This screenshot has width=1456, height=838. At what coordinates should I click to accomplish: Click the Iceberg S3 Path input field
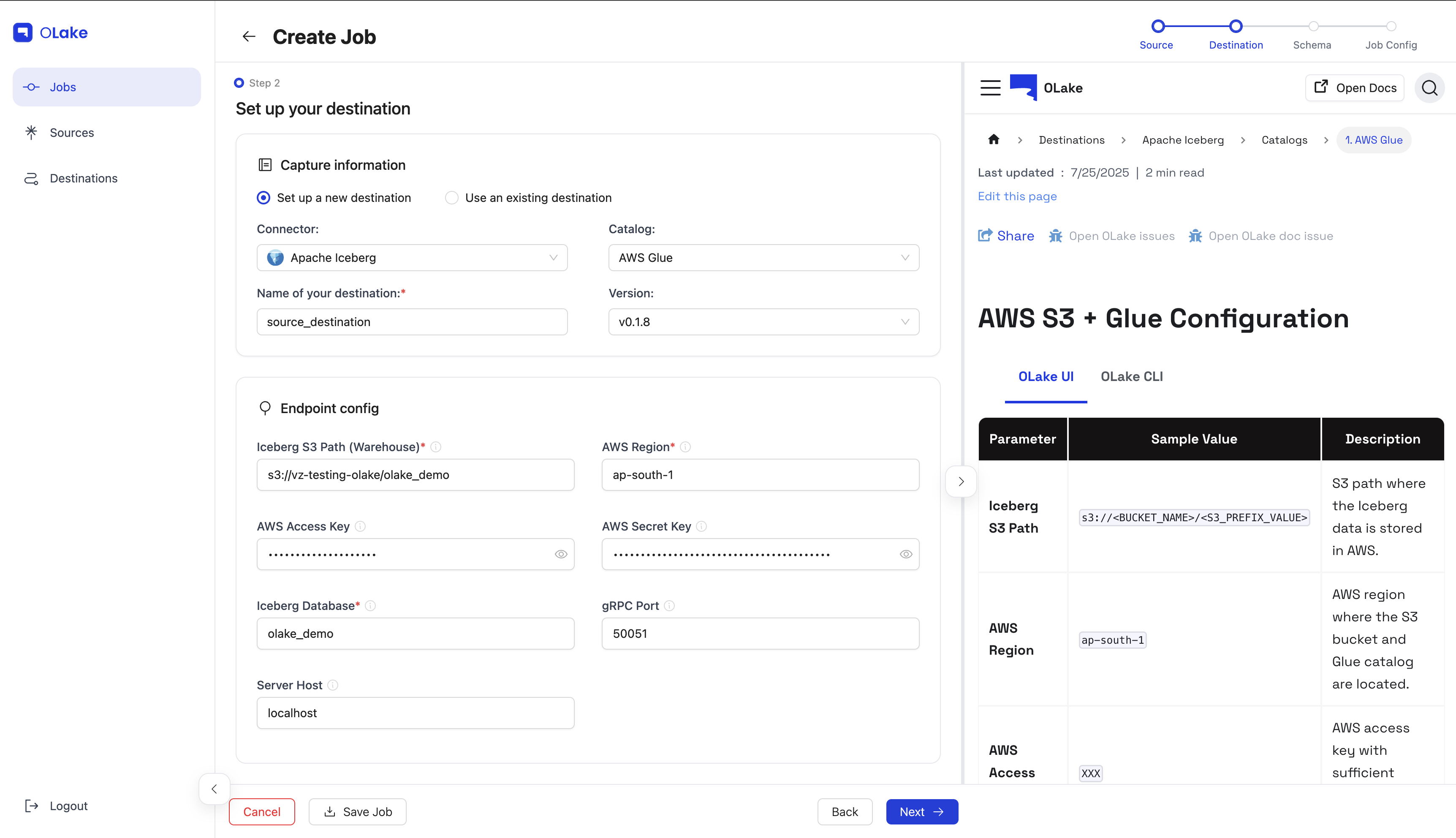[x=416, y=475]
